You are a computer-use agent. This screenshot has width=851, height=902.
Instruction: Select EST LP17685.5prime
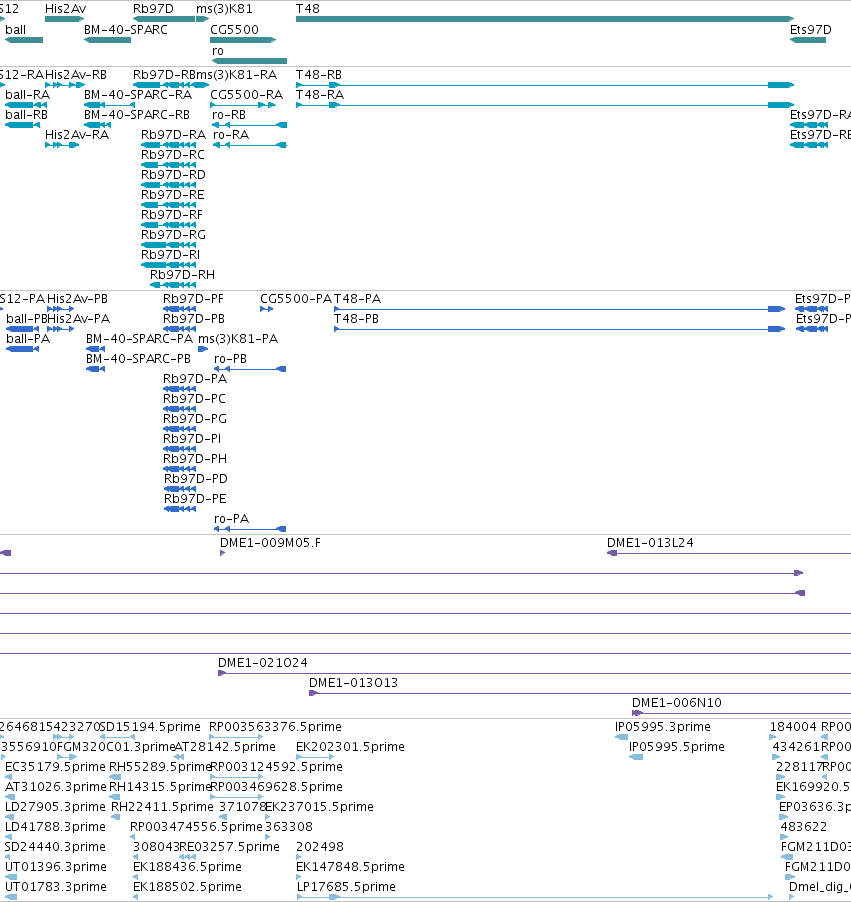pyautogui.click(x=535, y=897)
